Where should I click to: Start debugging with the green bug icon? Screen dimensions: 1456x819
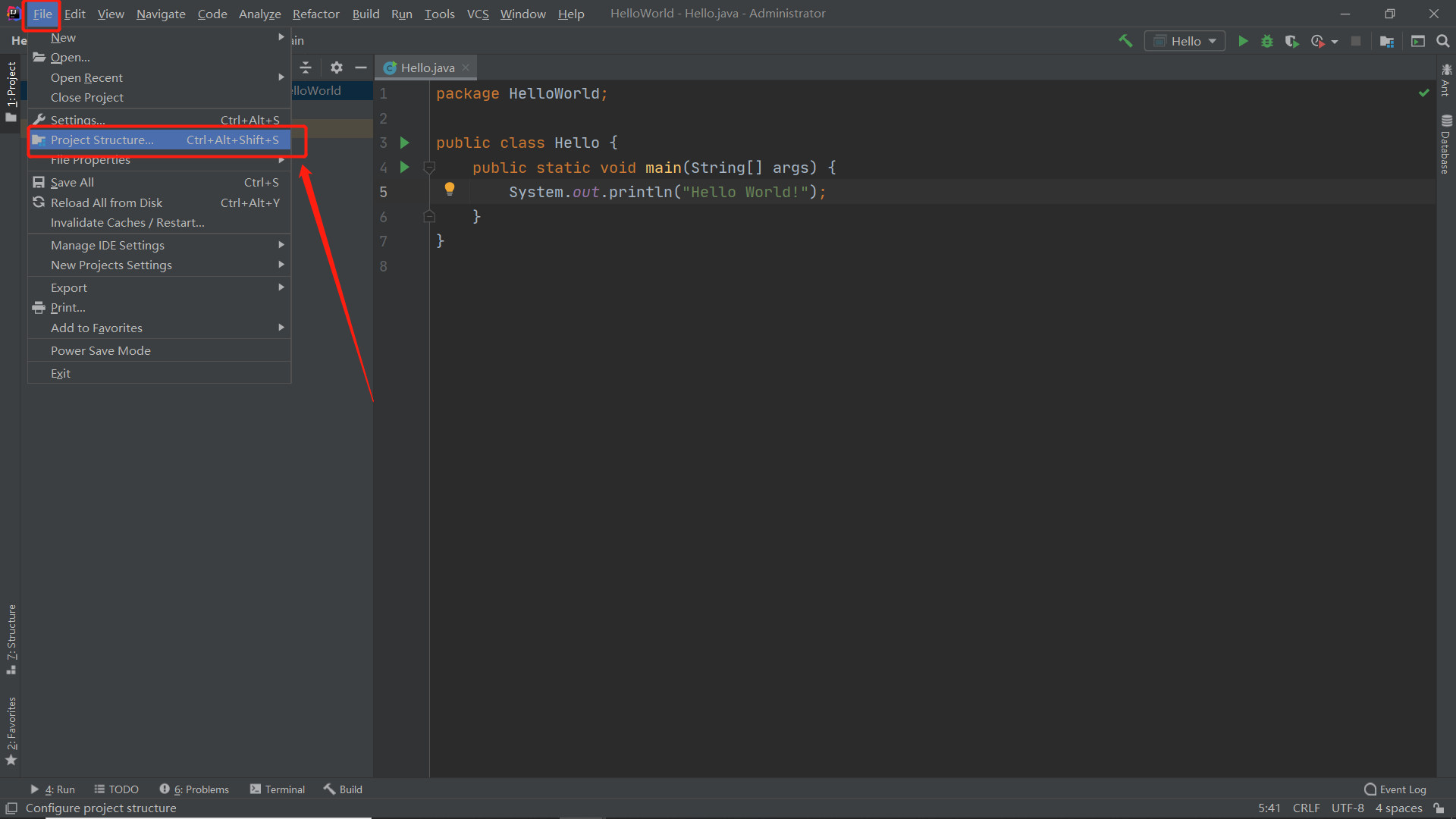coord(1267,41)
